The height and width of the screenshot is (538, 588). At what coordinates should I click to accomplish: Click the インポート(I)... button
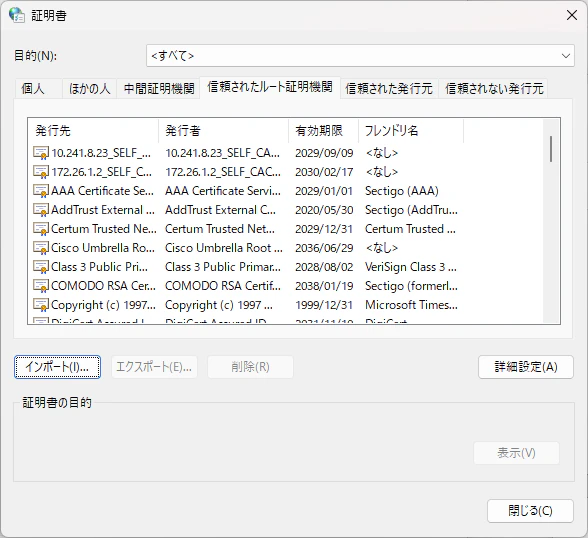(x=57, y=367)
